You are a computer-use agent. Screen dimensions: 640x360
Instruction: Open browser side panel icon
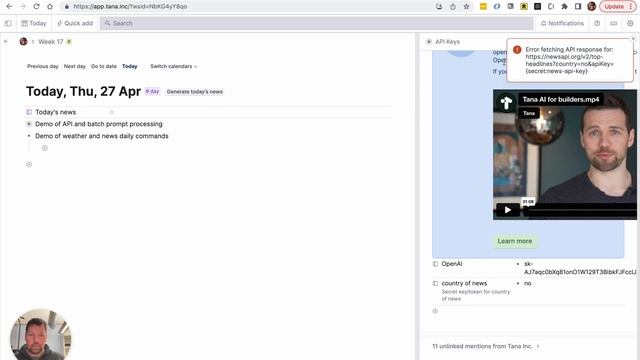coord(578,7)
